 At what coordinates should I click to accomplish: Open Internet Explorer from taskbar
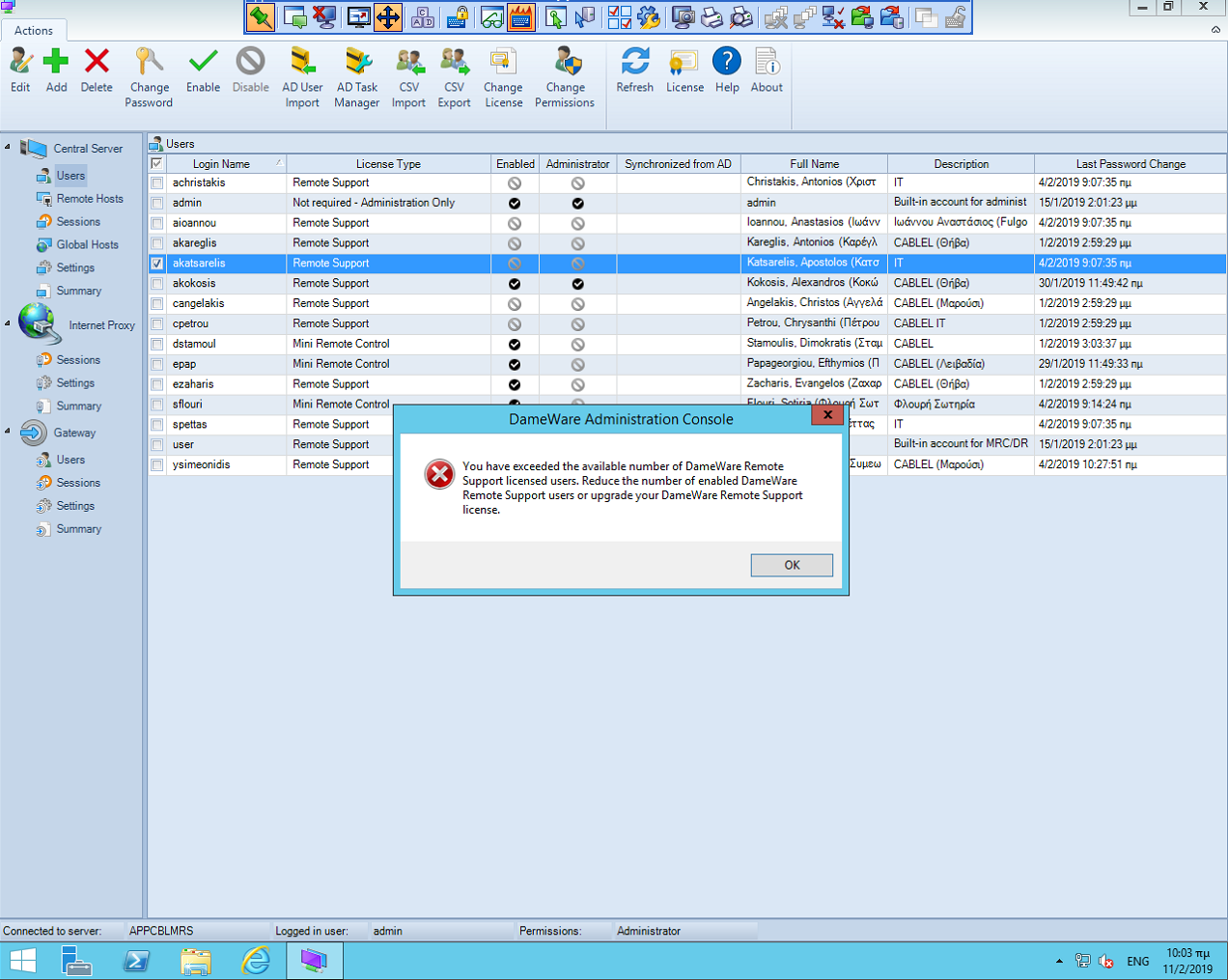point(255,961)
